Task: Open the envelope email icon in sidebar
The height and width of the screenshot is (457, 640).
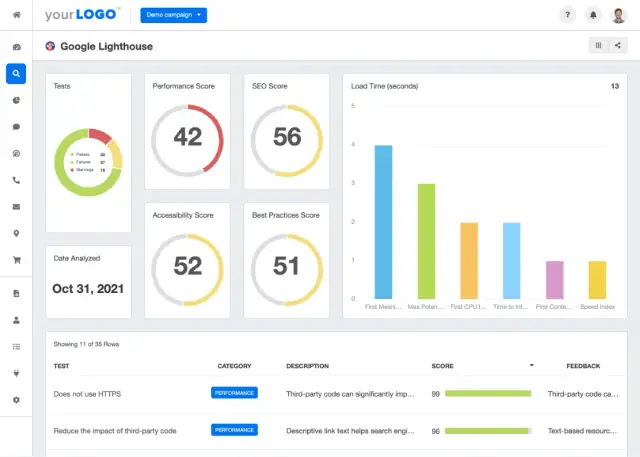Action: pyautogui.click(x=16, y=207)
